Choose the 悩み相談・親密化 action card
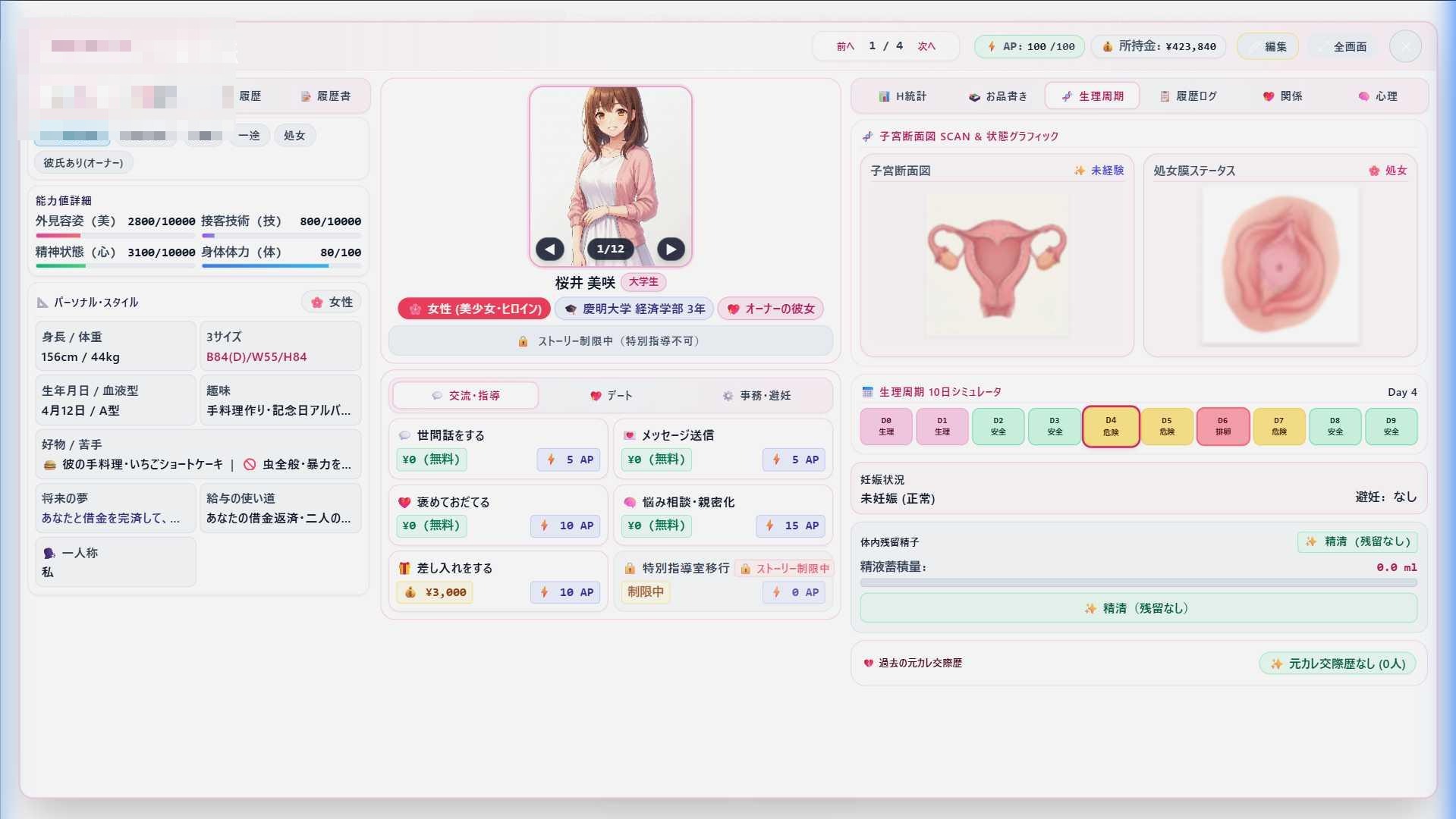 click(x=724, y=515)
